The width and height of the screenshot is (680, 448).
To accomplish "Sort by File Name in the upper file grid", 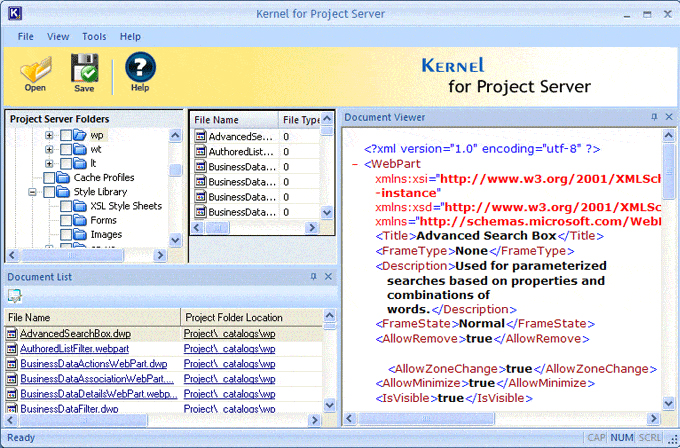I will [x=235, y=120].
